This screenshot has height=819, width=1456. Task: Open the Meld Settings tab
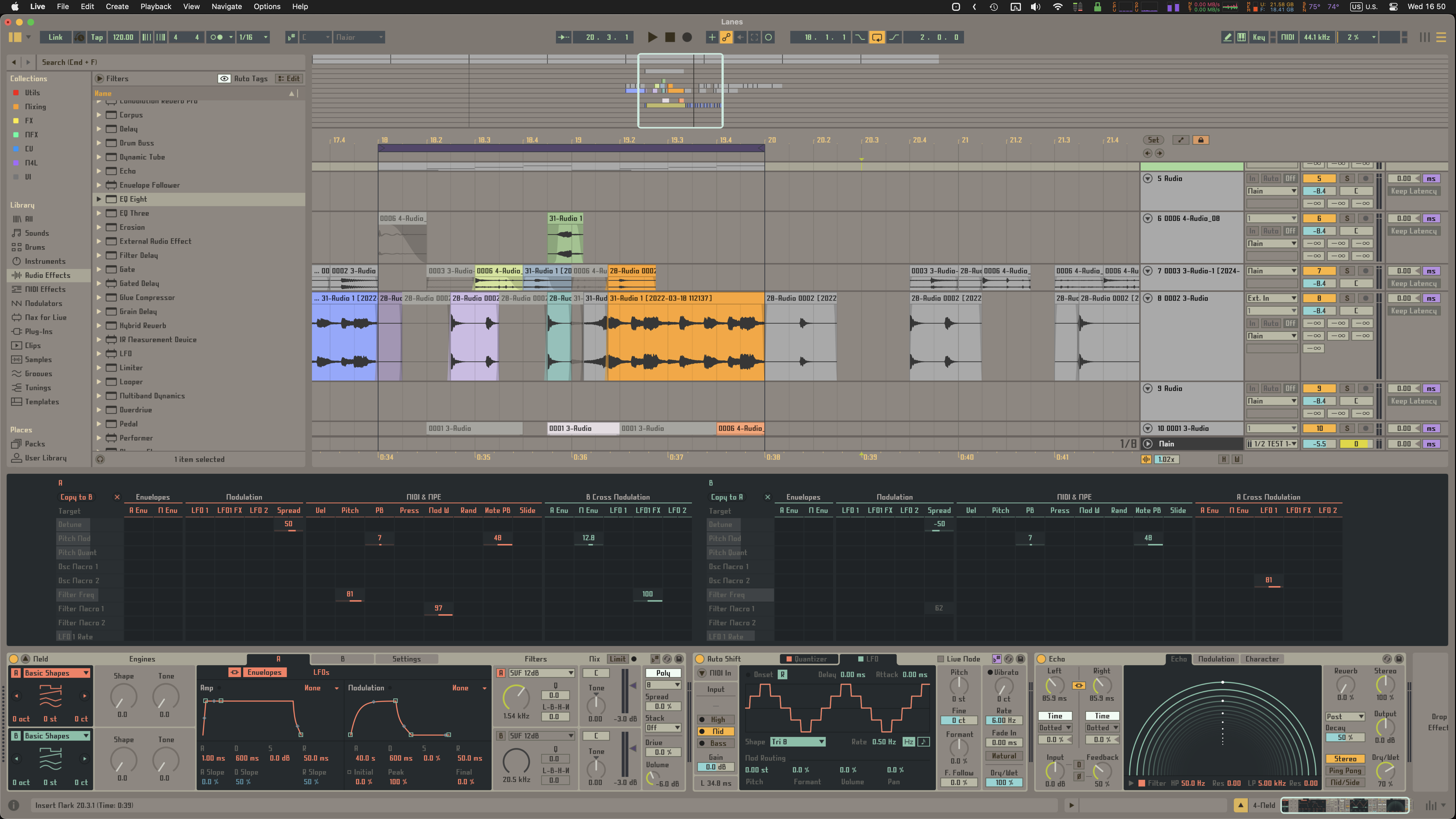click(406, 659)
